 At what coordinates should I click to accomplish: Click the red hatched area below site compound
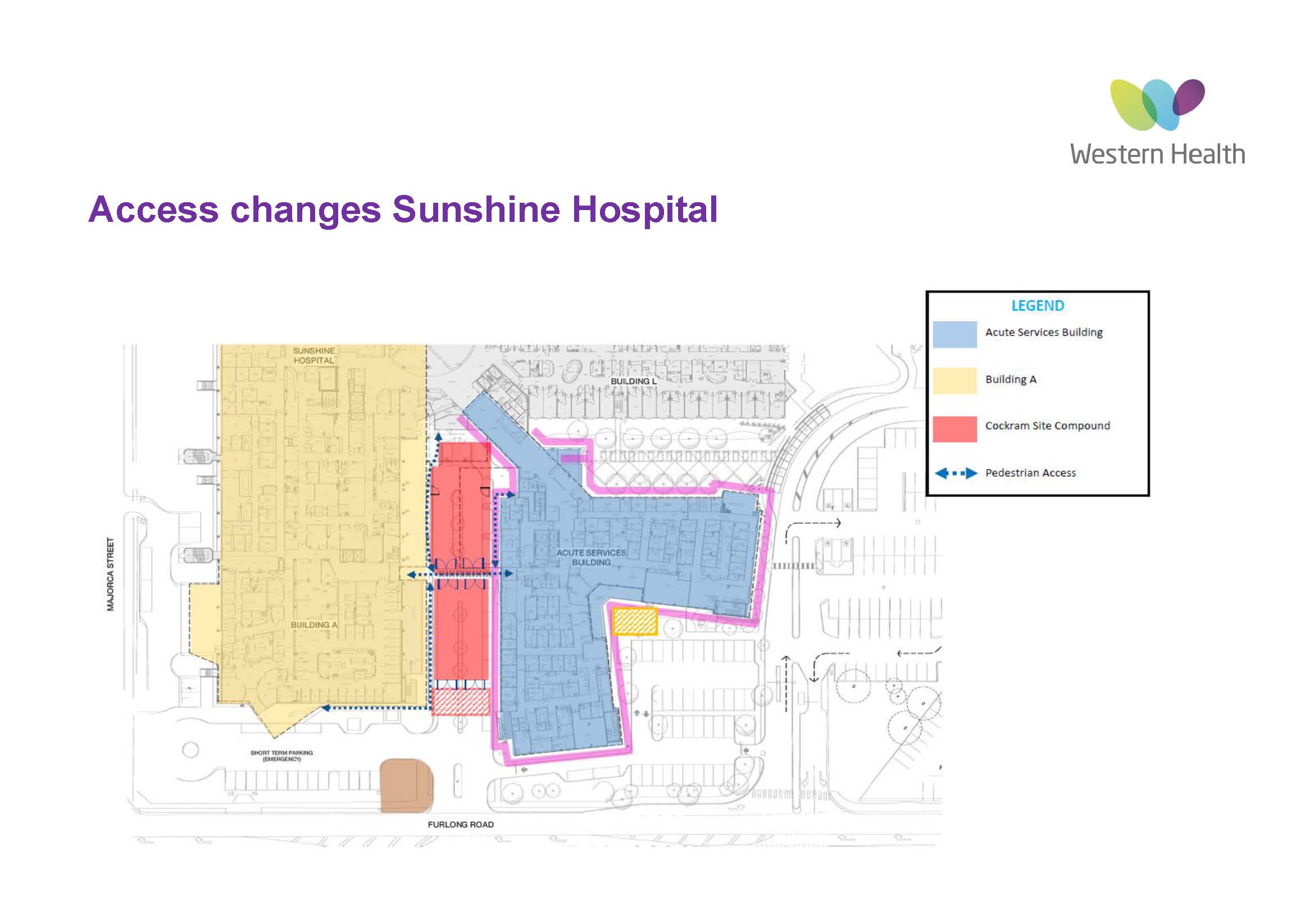(x=461, y=702)
